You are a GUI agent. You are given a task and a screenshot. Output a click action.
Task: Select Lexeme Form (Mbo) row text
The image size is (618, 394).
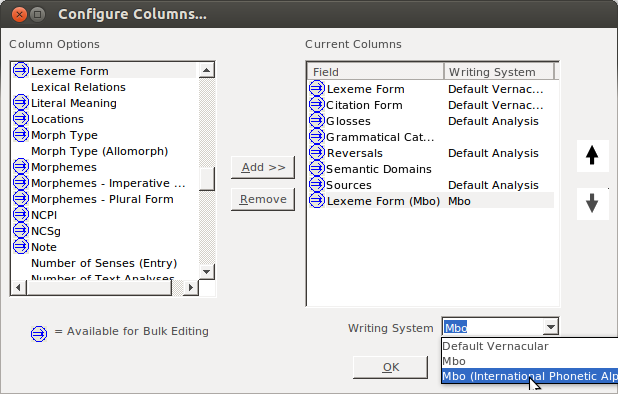(x=383, y=201)
